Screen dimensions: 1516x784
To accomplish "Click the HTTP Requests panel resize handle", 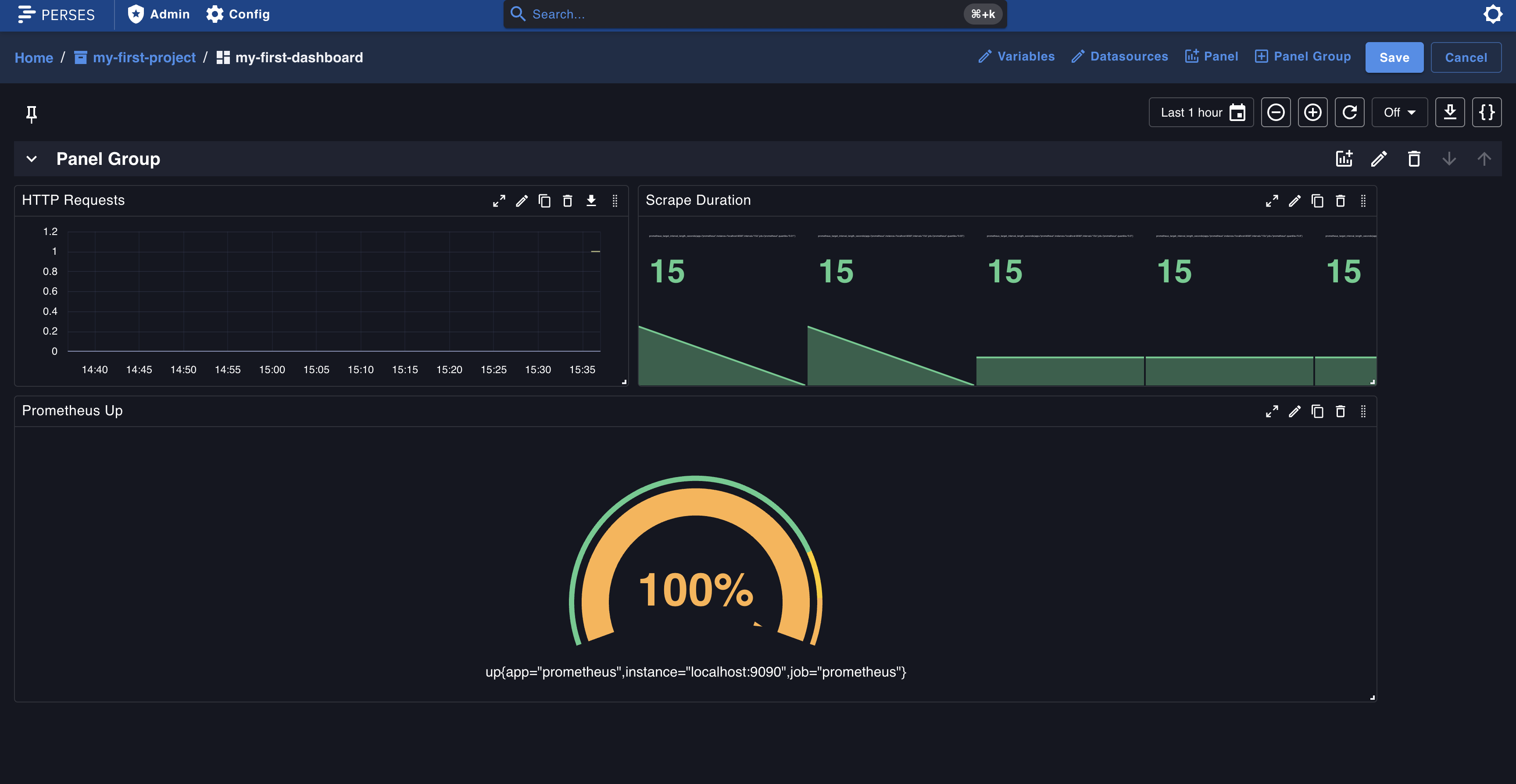I will (x=624, y=382).
